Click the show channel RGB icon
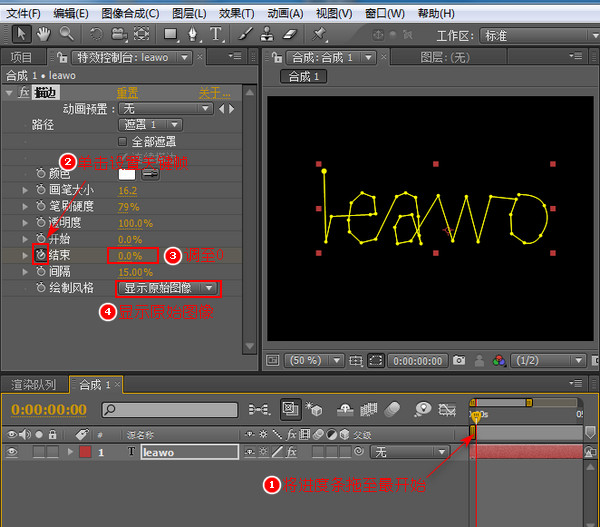Screen dimensions: 600x527 (499, 361)
